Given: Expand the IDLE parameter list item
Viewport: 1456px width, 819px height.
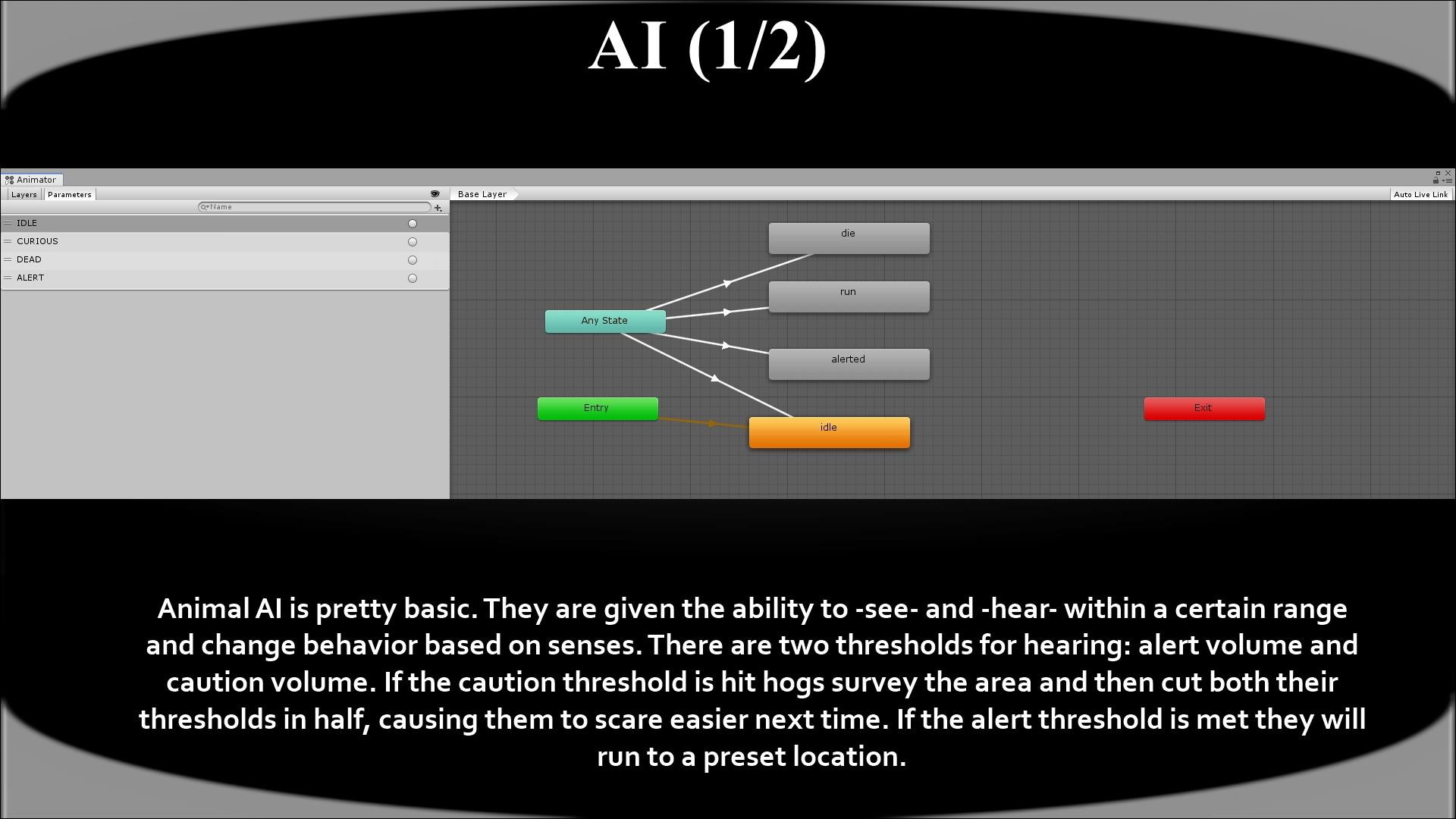Looking at the screenshot, I should [8, 222].
